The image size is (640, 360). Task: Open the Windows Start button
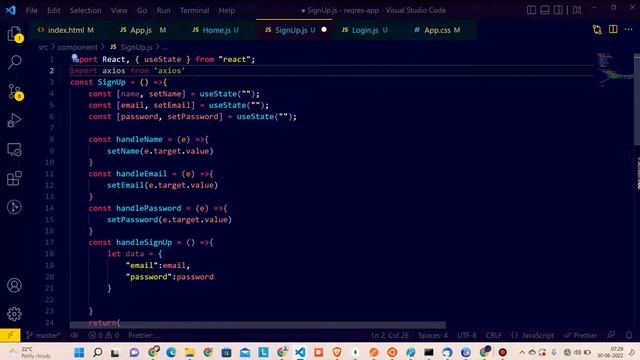point(79,352)
